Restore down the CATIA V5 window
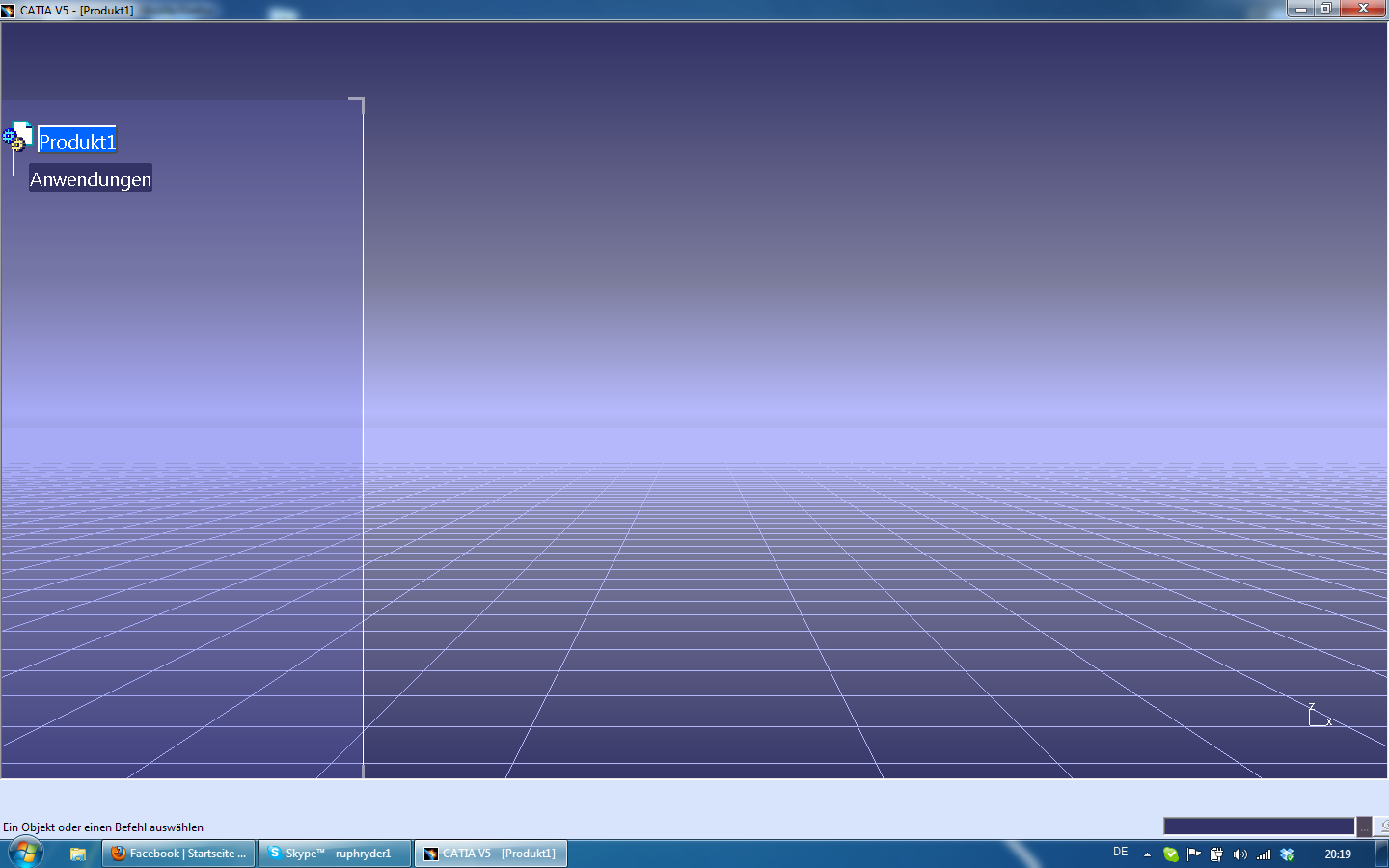 coord(1326,9)
